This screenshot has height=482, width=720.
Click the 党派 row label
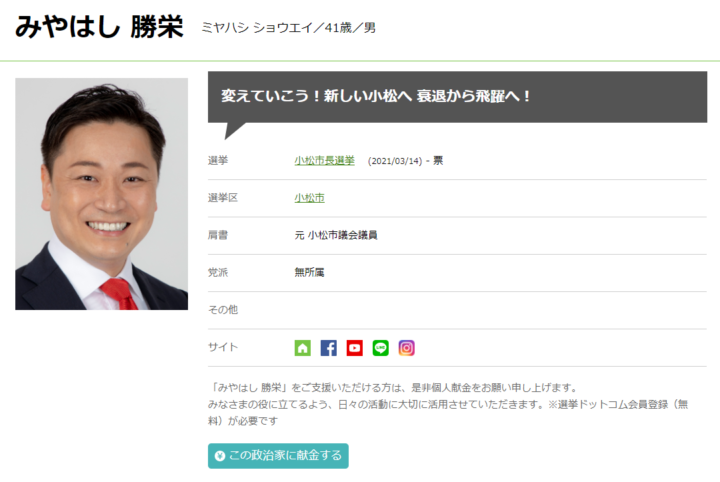[218, 272]
